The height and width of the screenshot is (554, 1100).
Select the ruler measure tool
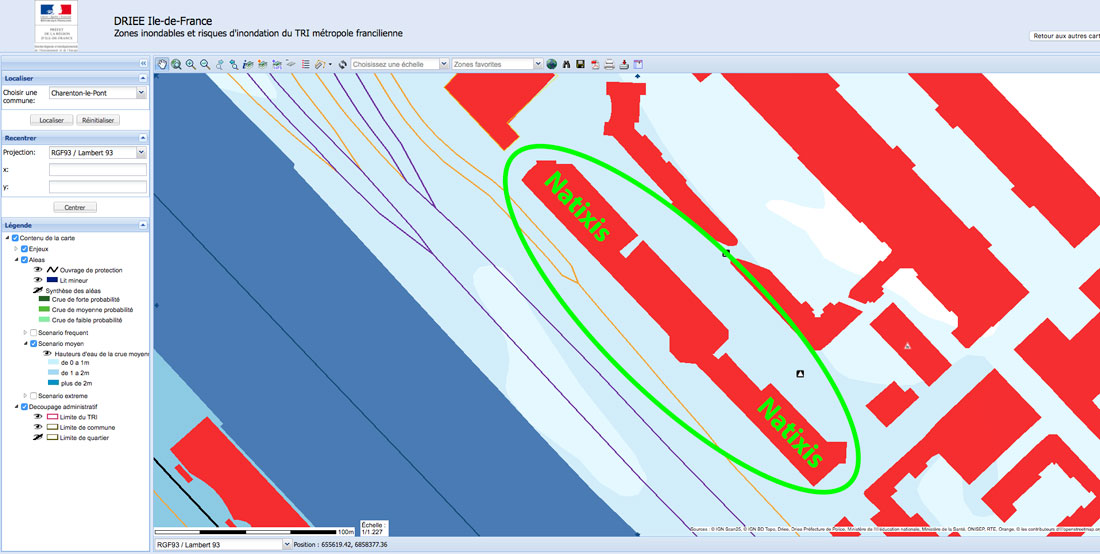click(319, 64)
